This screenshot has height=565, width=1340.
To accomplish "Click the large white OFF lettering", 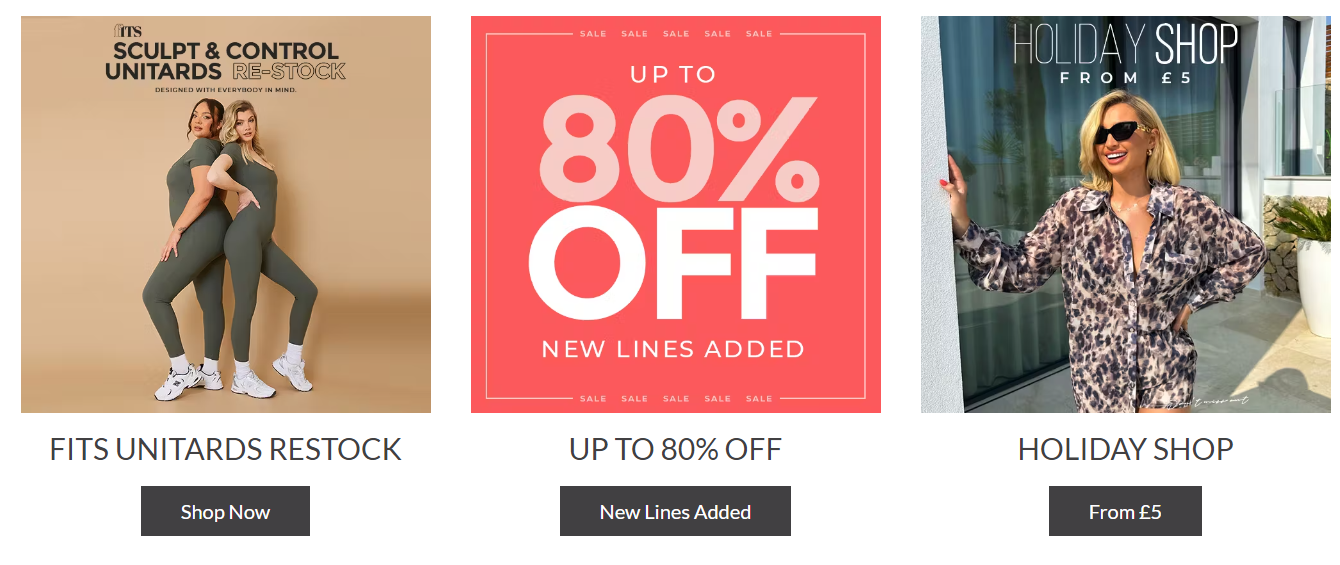I will click(673, 265).
